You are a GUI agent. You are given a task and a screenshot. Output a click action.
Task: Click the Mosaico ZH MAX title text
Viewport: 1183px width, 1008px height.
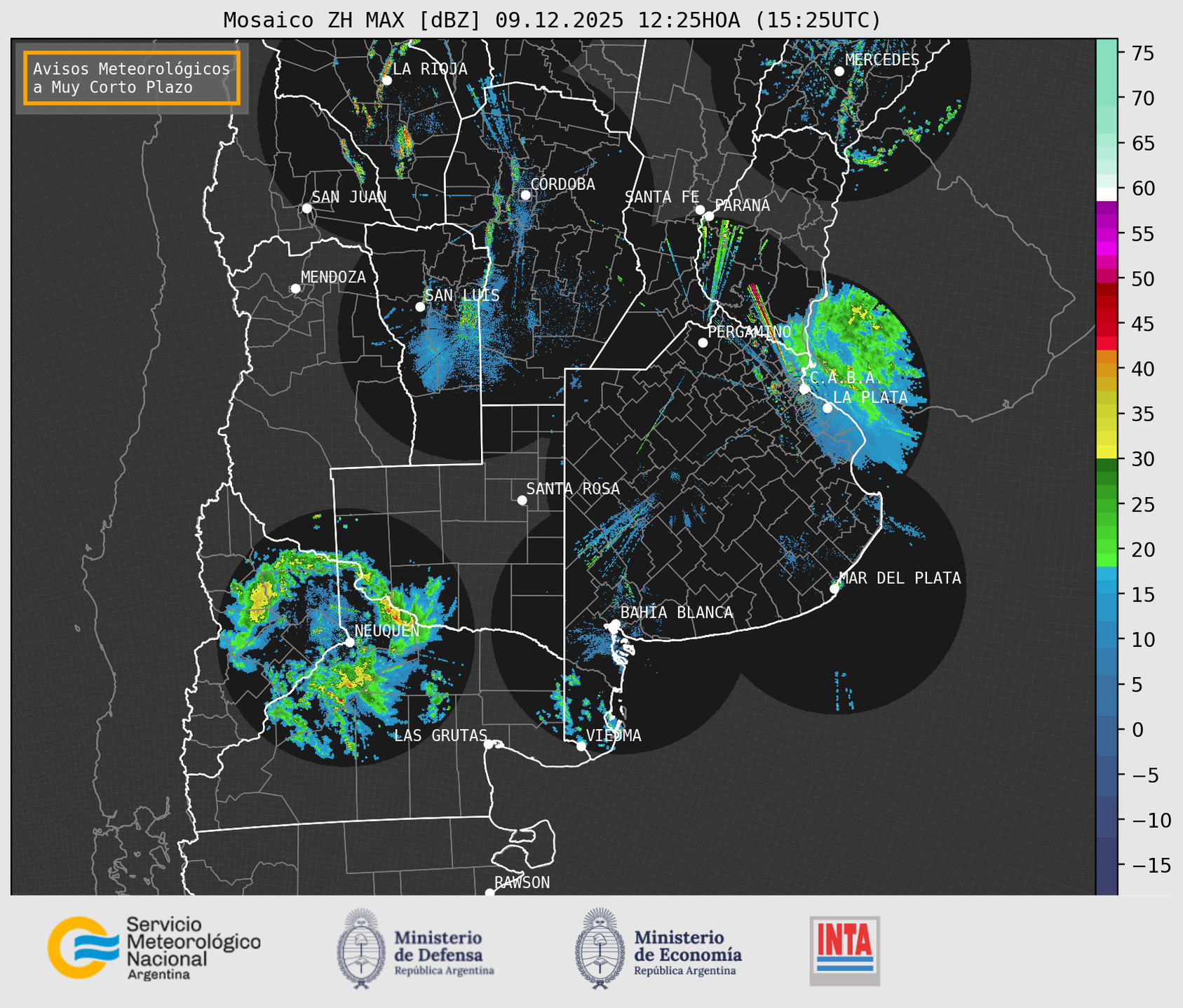tap(552, 20)
